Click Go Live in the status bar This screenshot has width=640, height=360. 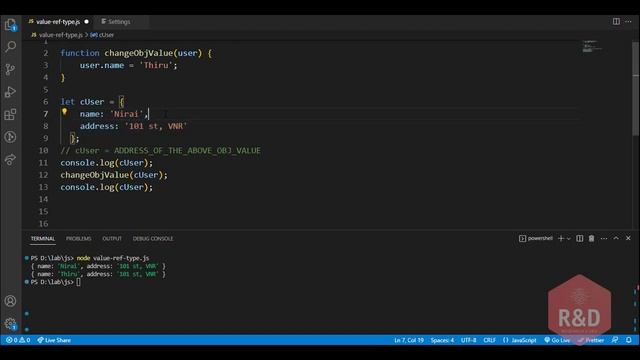tap(557, 340)
